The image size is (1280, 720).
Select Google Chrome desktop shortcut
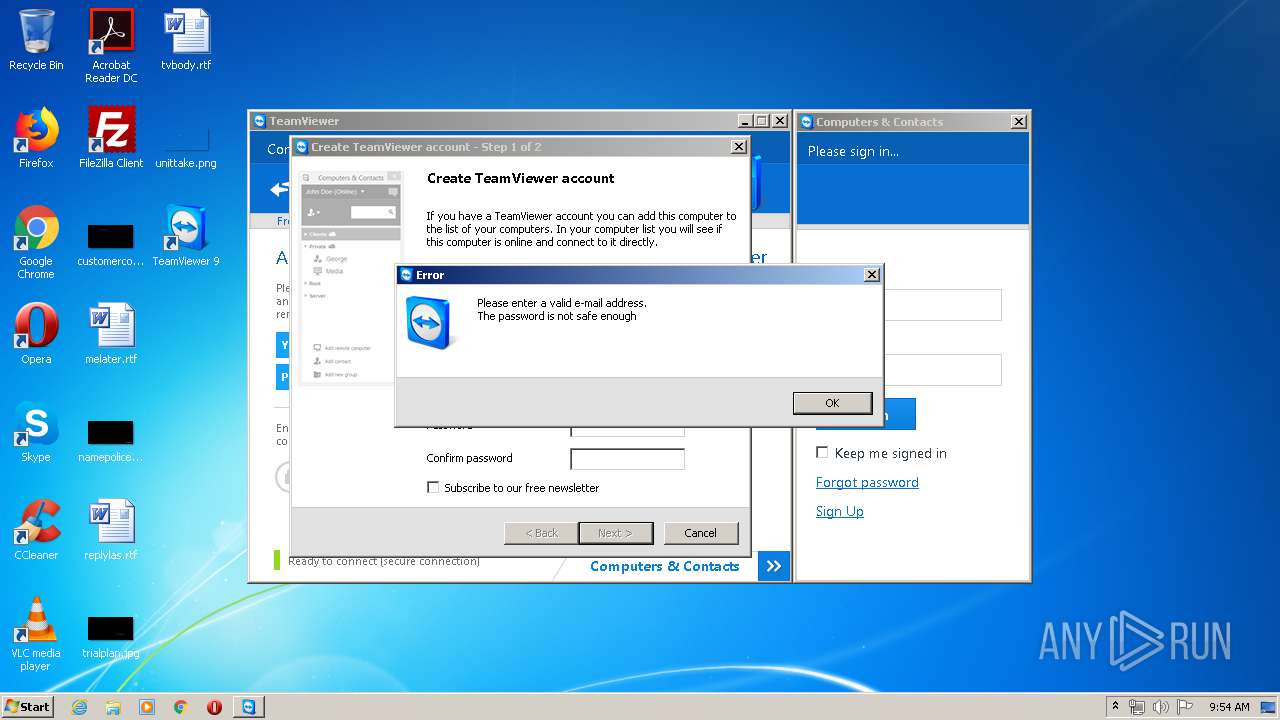pos(36,242)
